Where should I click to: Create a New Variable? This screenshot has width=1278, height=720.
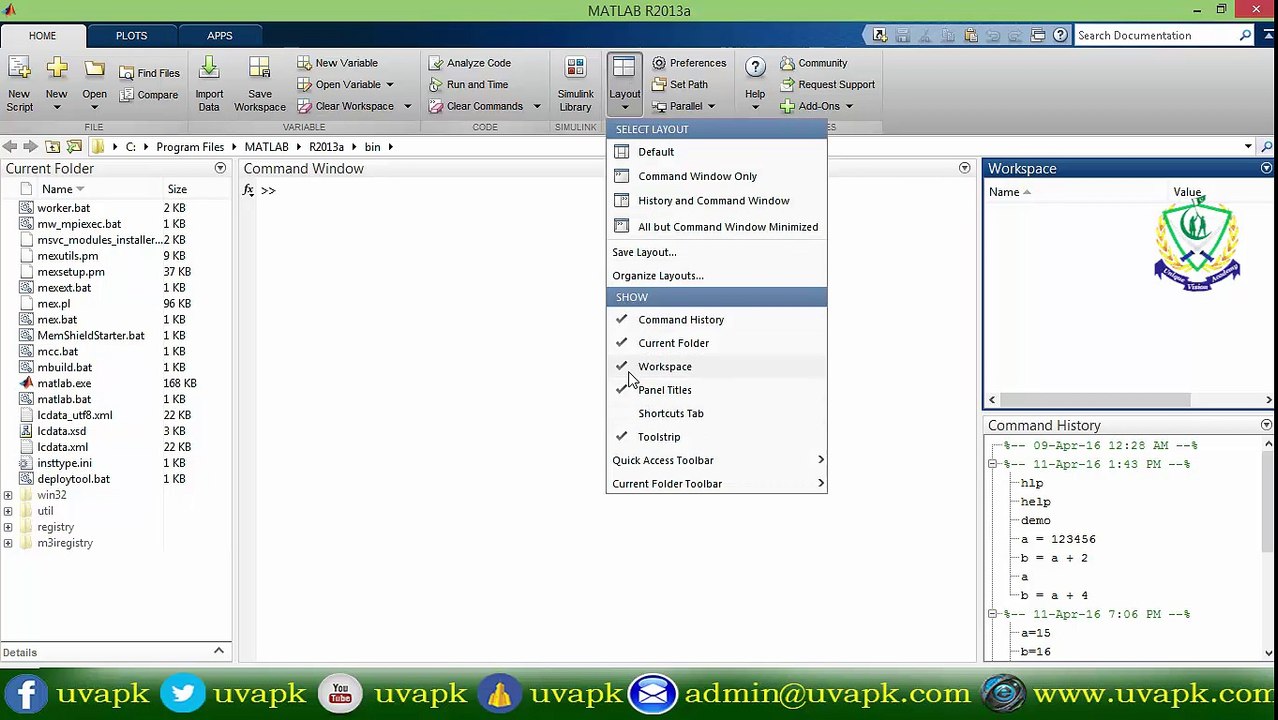point(337,63)
